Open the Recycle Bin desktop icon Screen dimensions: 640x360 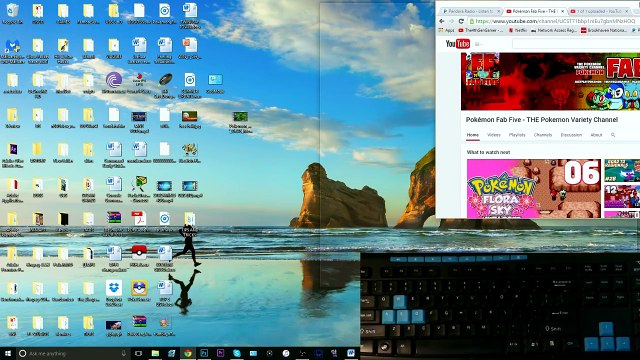point(12,13)
